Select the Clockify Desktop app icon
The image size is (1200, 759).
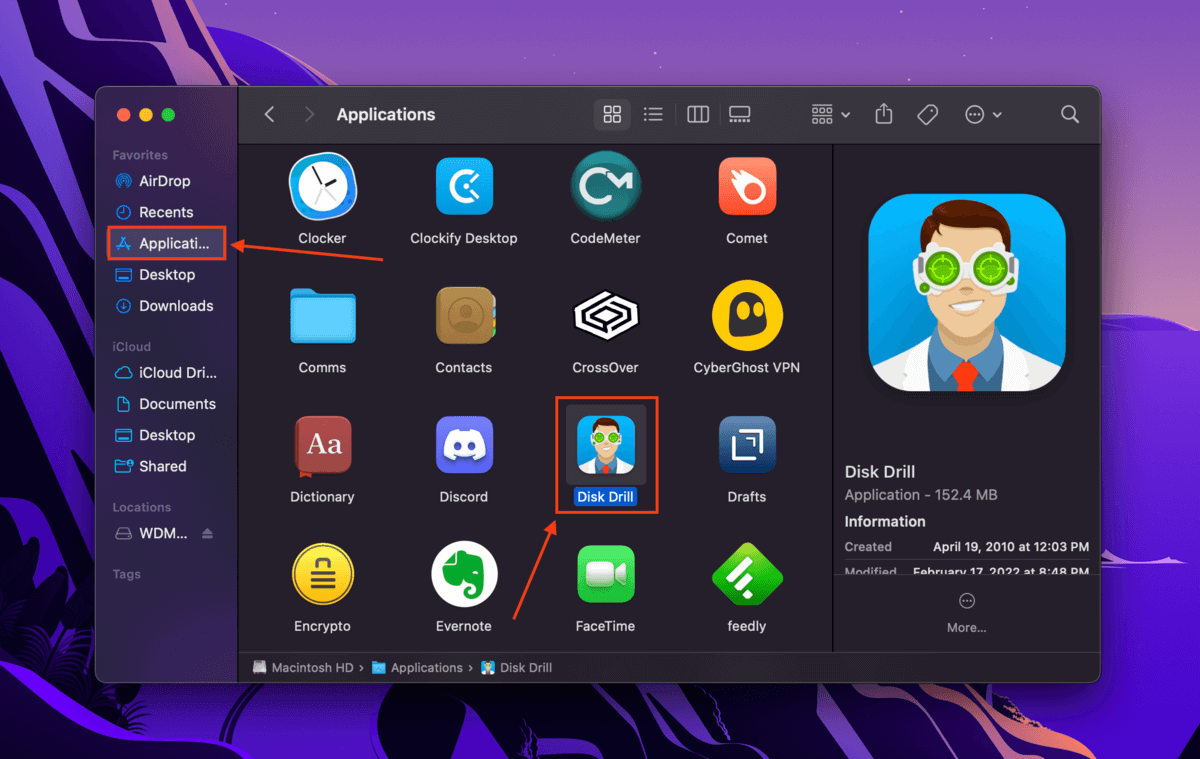click(464, 187)
